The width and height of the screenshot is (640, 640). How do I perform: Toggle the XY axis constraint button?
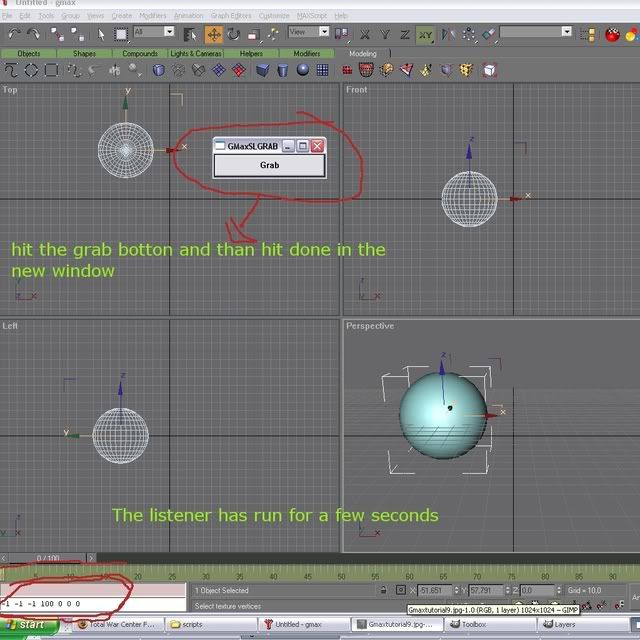click(425, 34)
